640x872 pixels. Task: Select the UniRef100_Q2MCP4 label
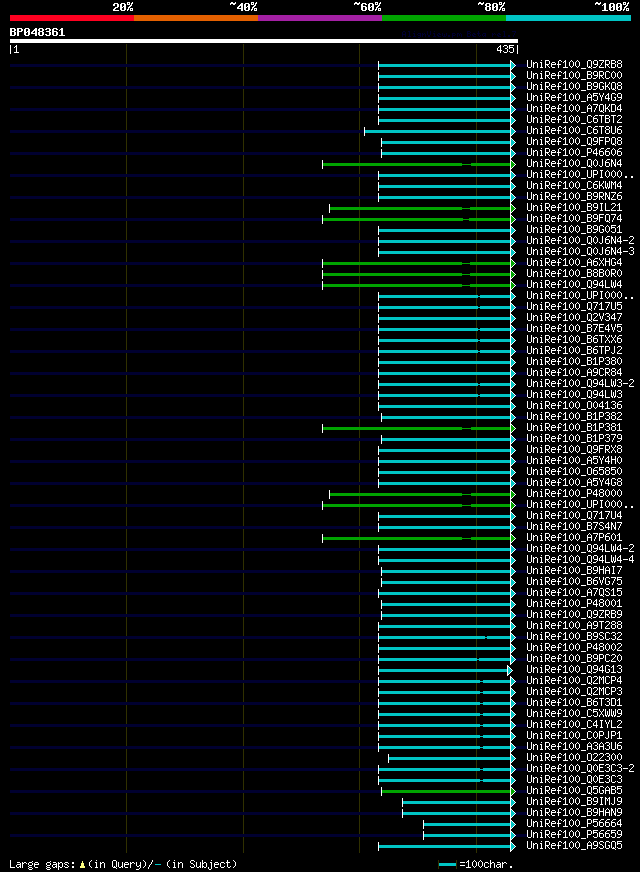coord(574,681)
